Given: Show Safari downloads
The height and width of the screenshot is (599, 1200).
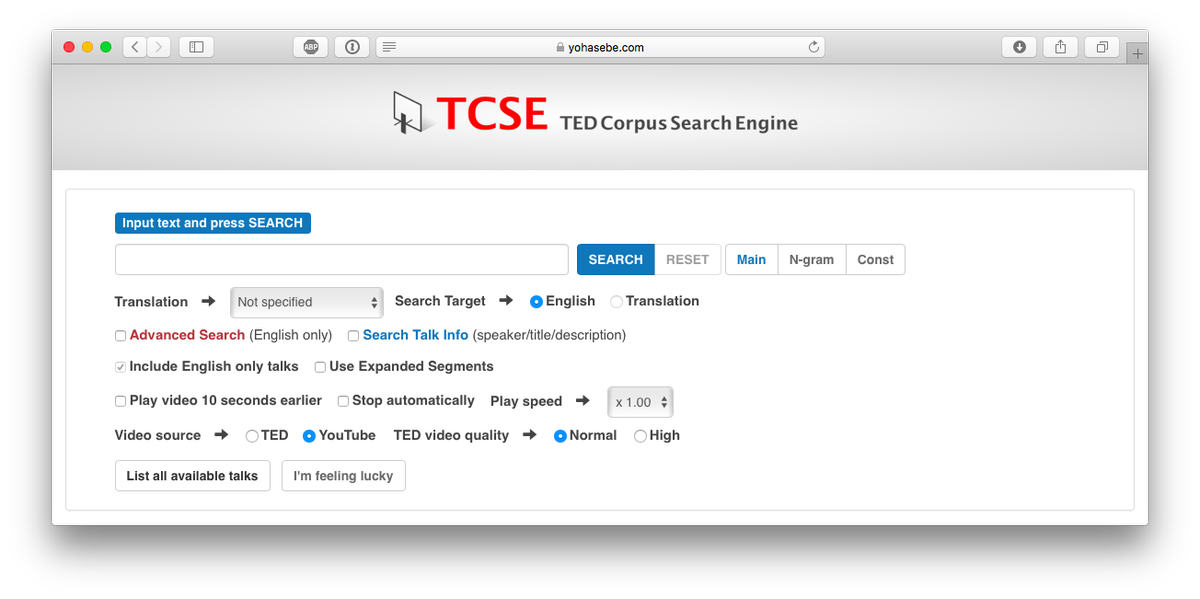Looking at the screenshot, I should click(1019, 47).
